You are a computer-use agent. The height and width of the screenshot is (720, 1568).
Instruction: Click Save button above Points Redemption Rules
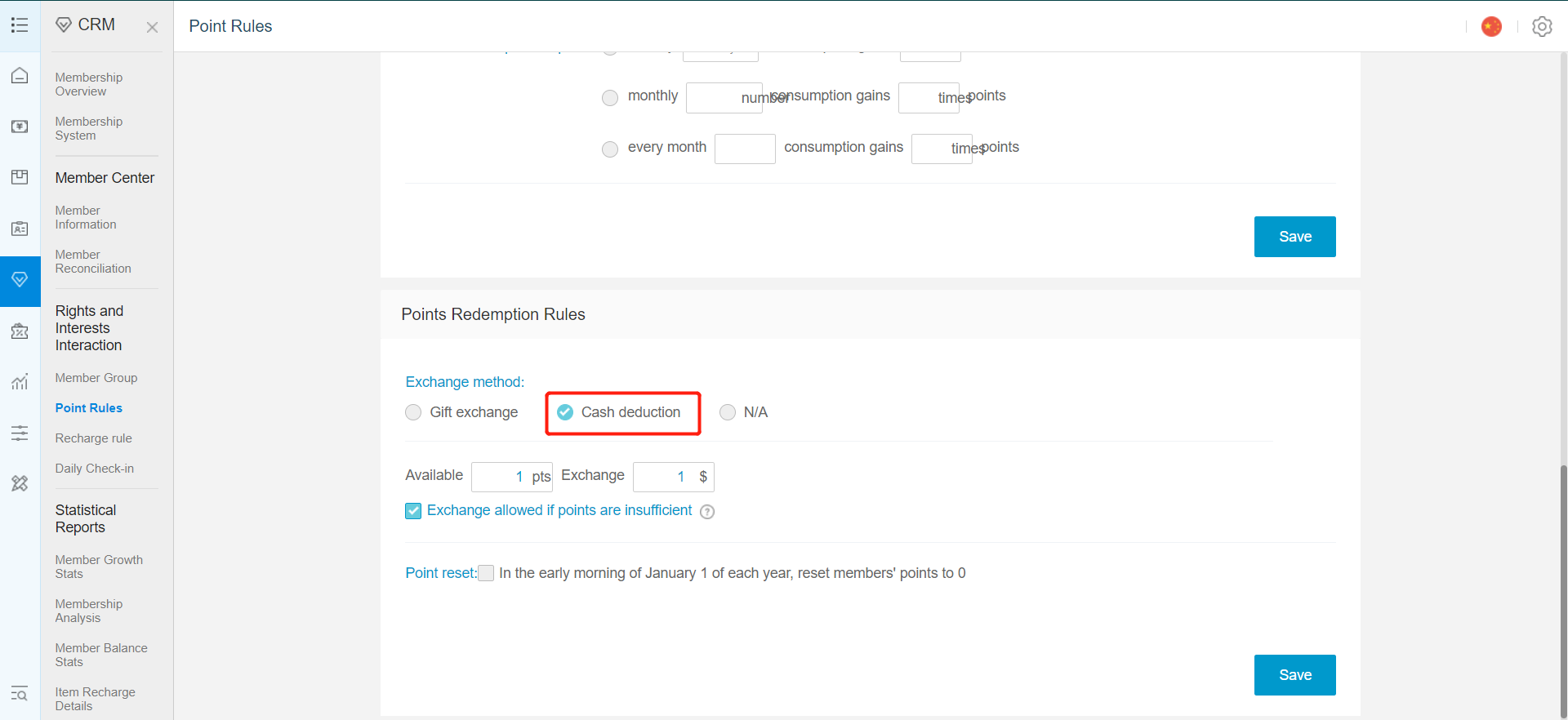tap(1295, 237)
